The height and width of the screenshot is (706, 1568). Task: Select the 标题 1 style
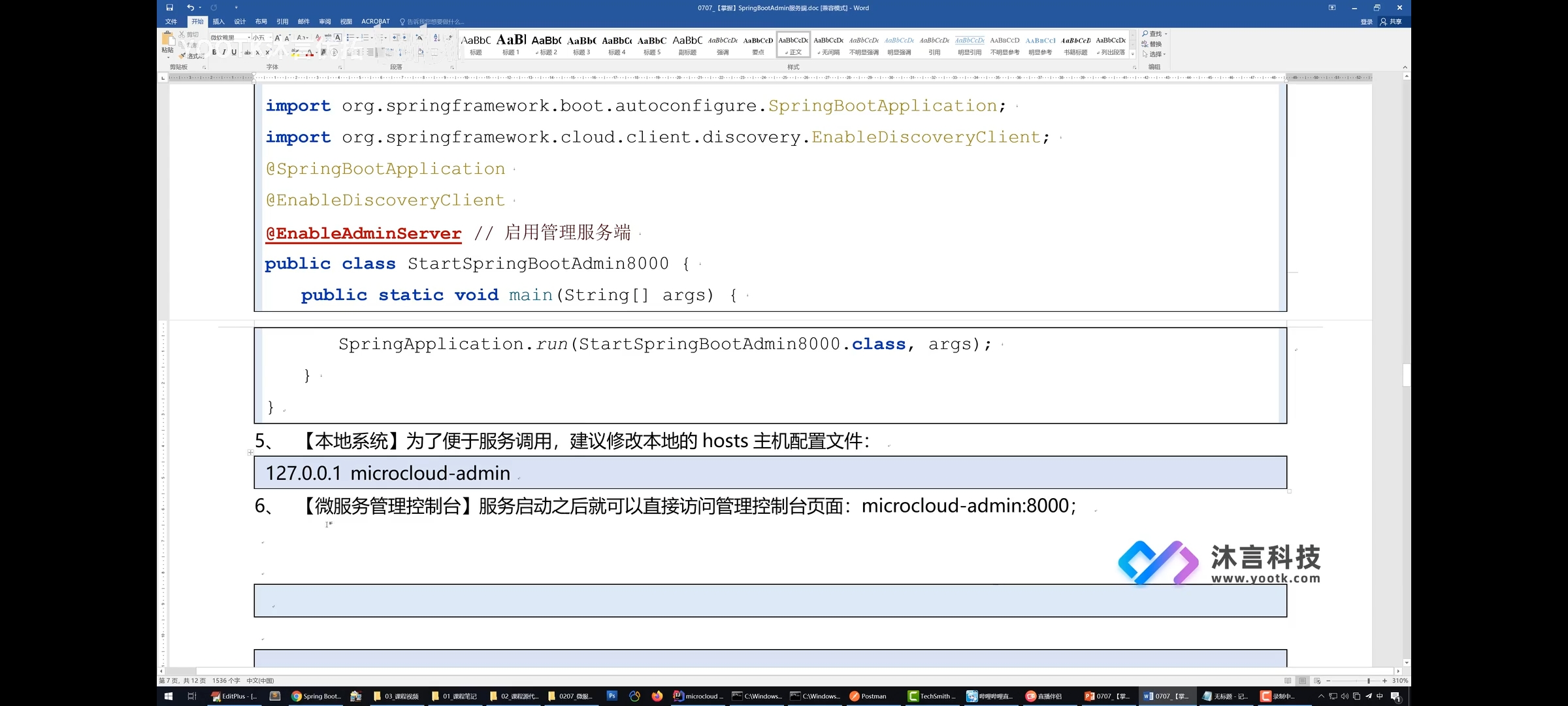pos(511,44)
